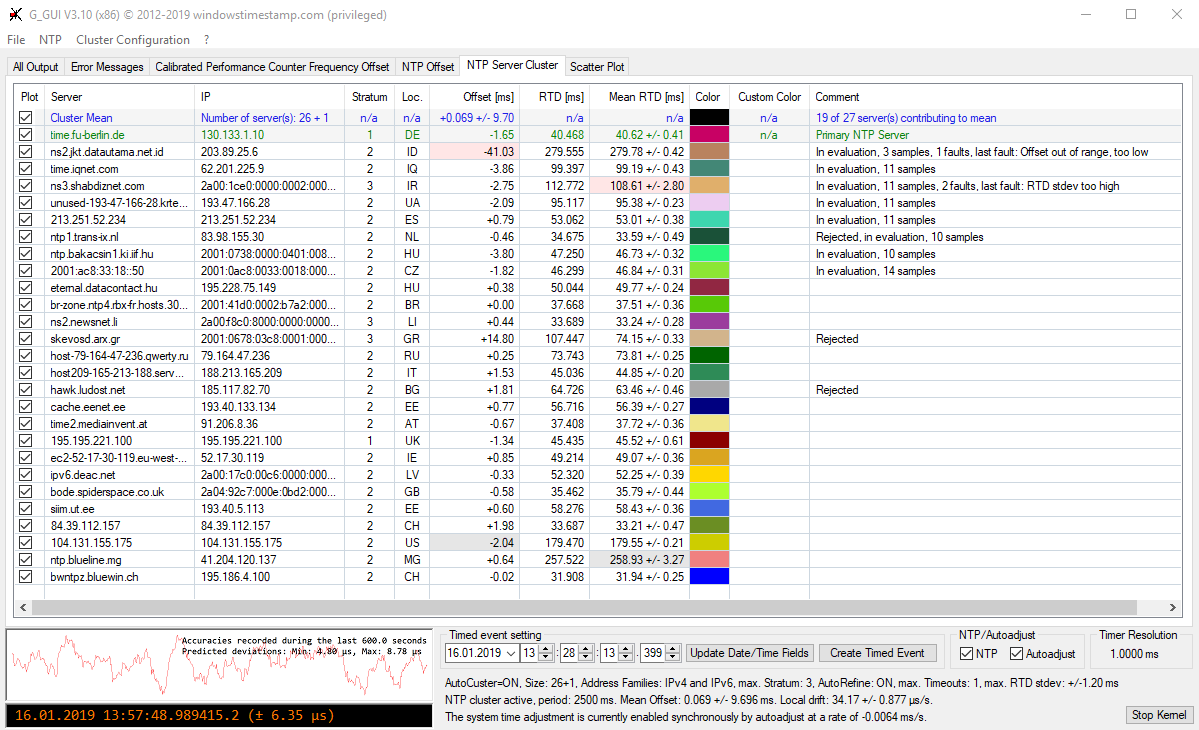The height and width of the screenshot is (730, 1199).
Task: Click the '19 of 27 server(s) contributing to mean' comment
Action: pyautogui.click(x=906, y=118)
